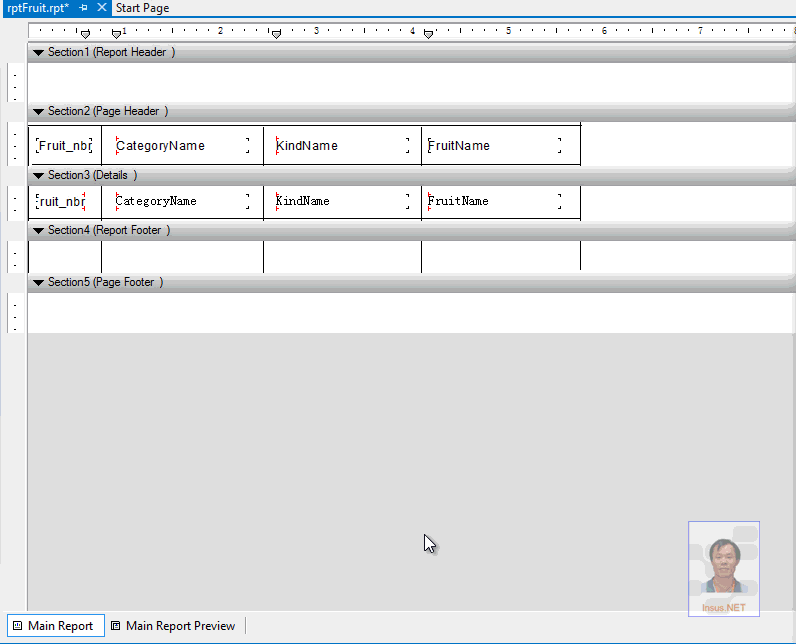Click the Section5 (Page Footer) label

click(106, 282)
